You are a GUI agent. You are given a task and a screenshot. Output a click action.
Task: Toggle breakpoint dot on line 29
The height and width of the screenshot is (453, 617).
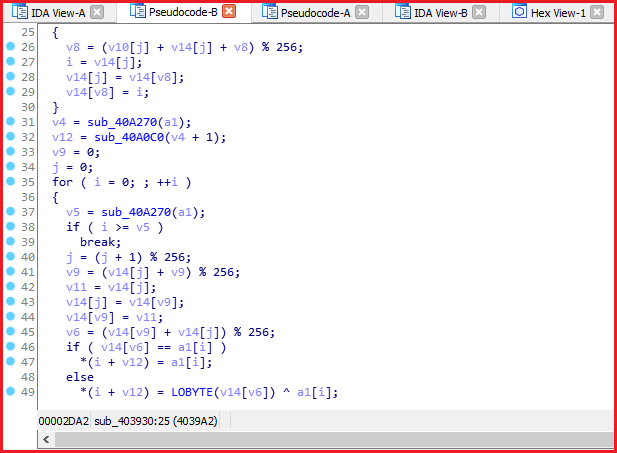point(11,91)
